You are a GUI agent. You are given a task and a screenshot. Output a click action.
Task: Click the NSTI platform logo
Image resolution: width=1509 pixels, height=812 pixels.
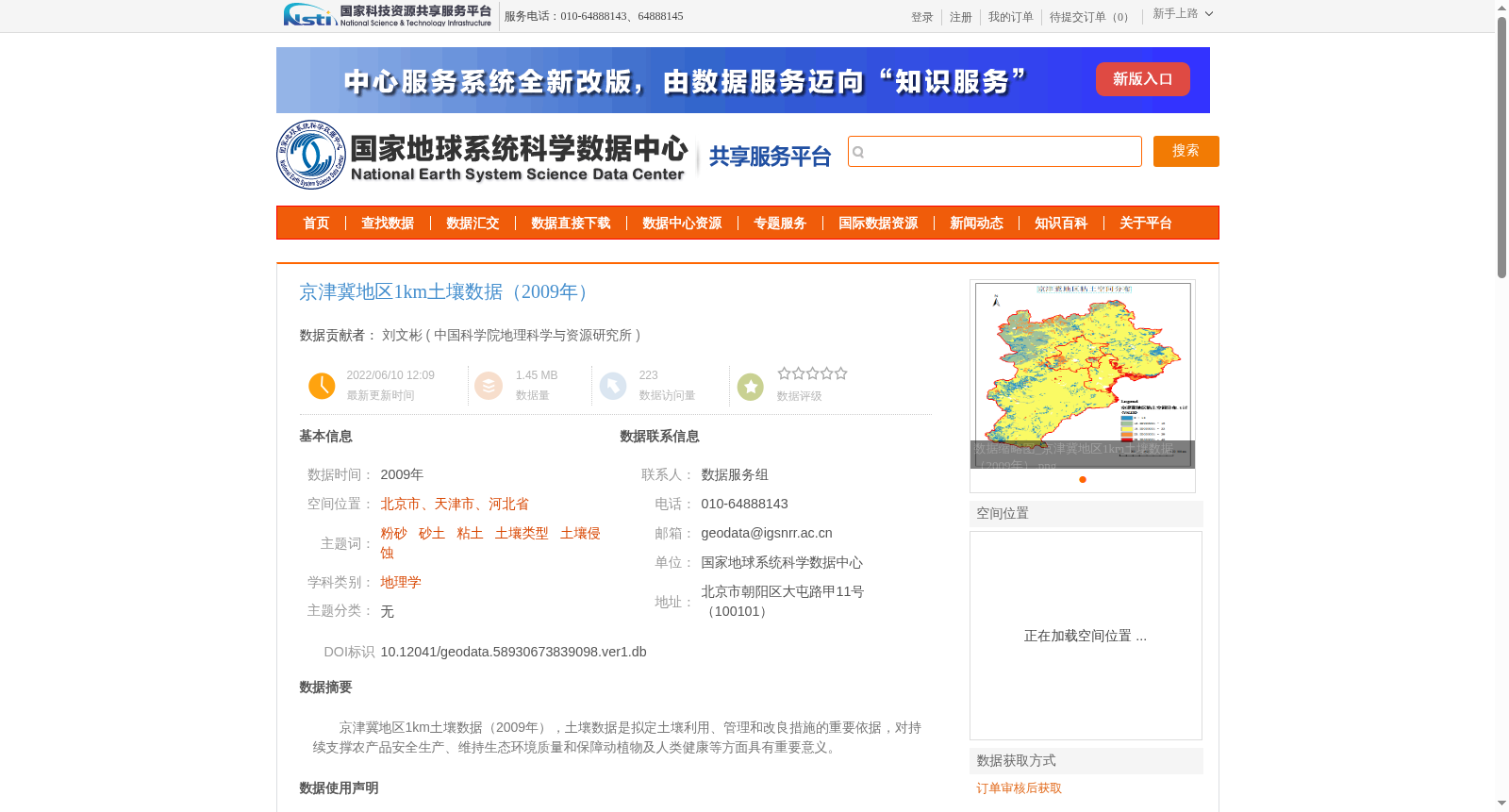click(388, 15)
